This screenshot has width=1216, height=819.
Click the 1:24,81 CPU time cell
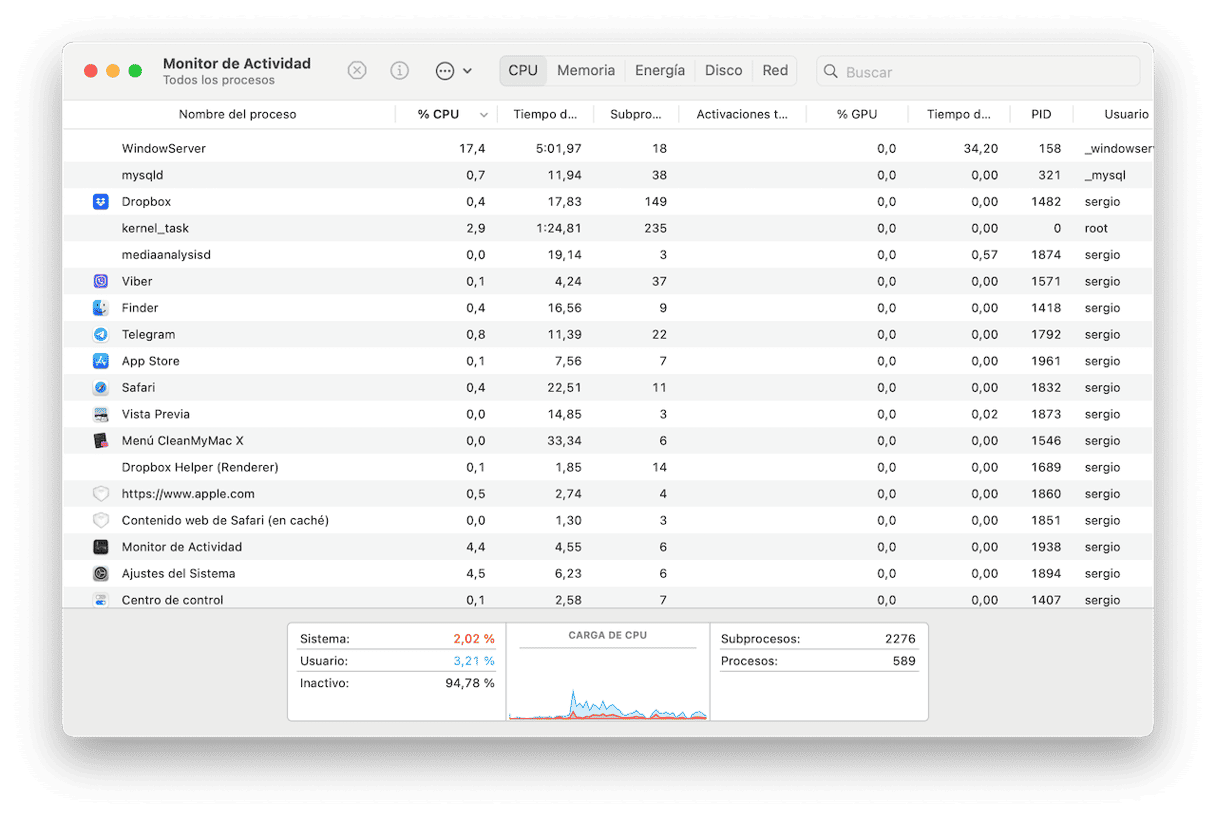(559, 228)
